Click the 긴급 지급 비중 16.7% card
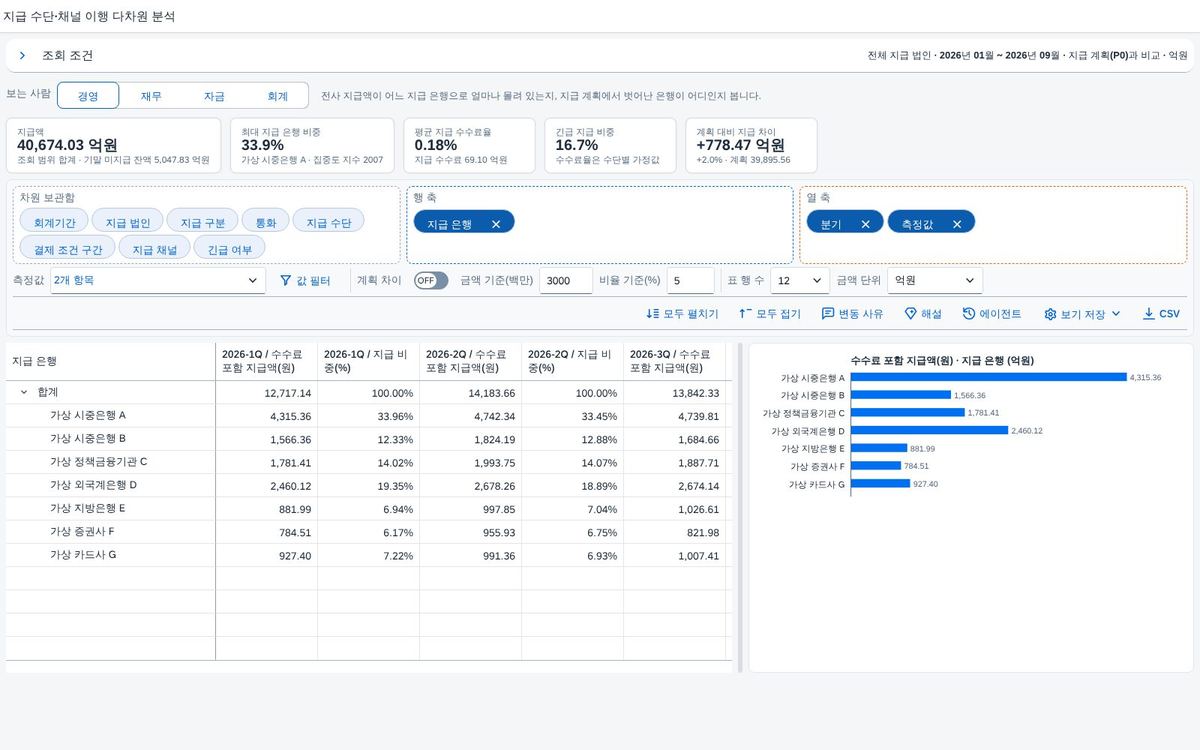The height and width of the screenshot is (750, 1200). click(x=612, y=145)
